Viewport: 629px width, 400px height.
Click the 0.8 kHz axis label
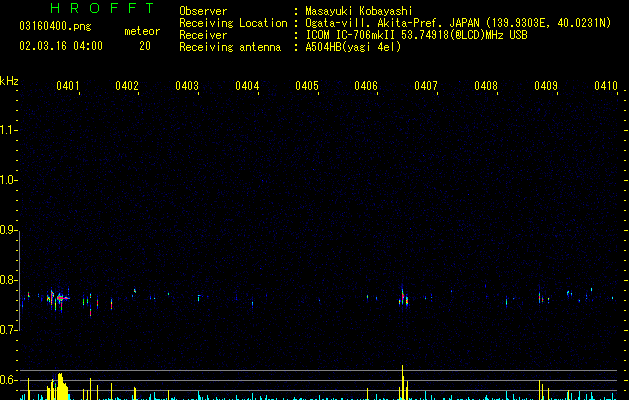[x=8, y=280]
